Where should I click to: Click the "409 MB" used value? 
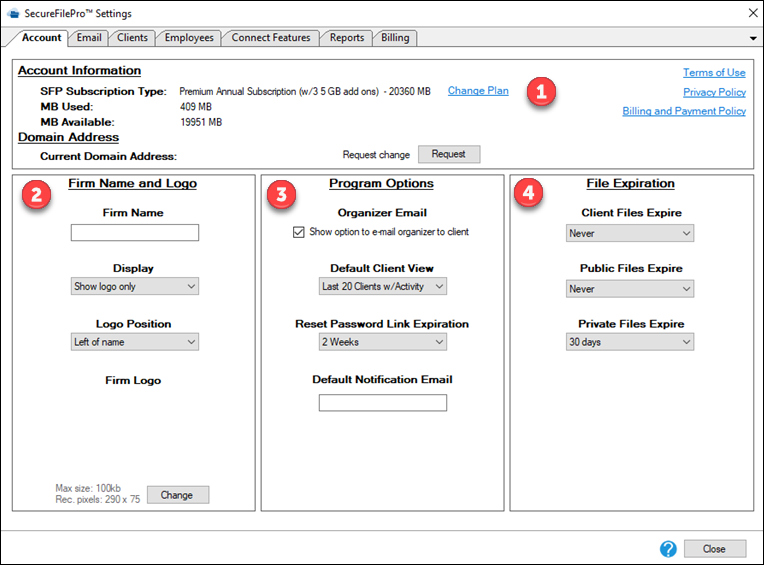tap(196, 107)
